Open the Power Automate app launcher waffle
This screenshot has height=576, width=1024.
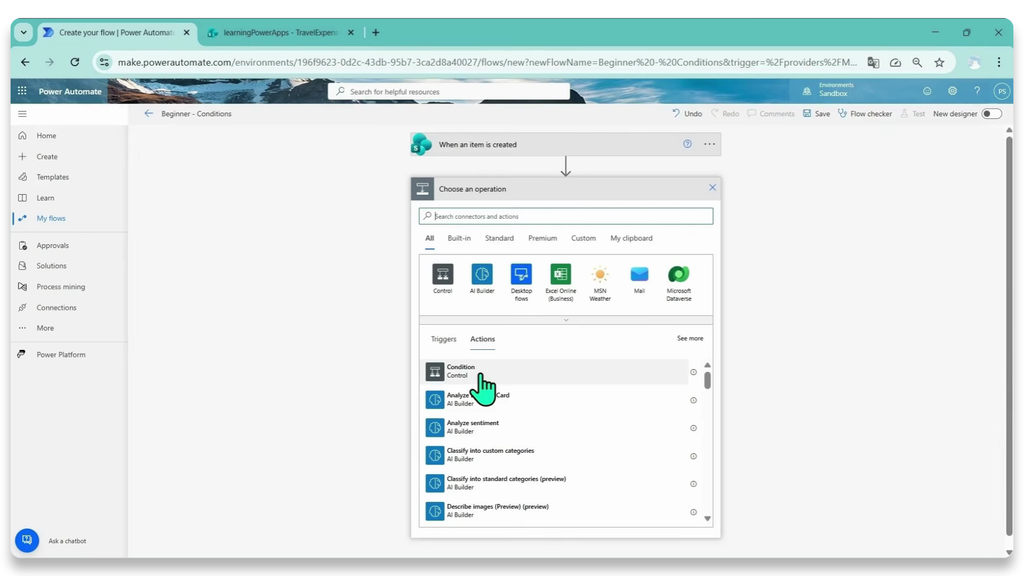[22, 91]
